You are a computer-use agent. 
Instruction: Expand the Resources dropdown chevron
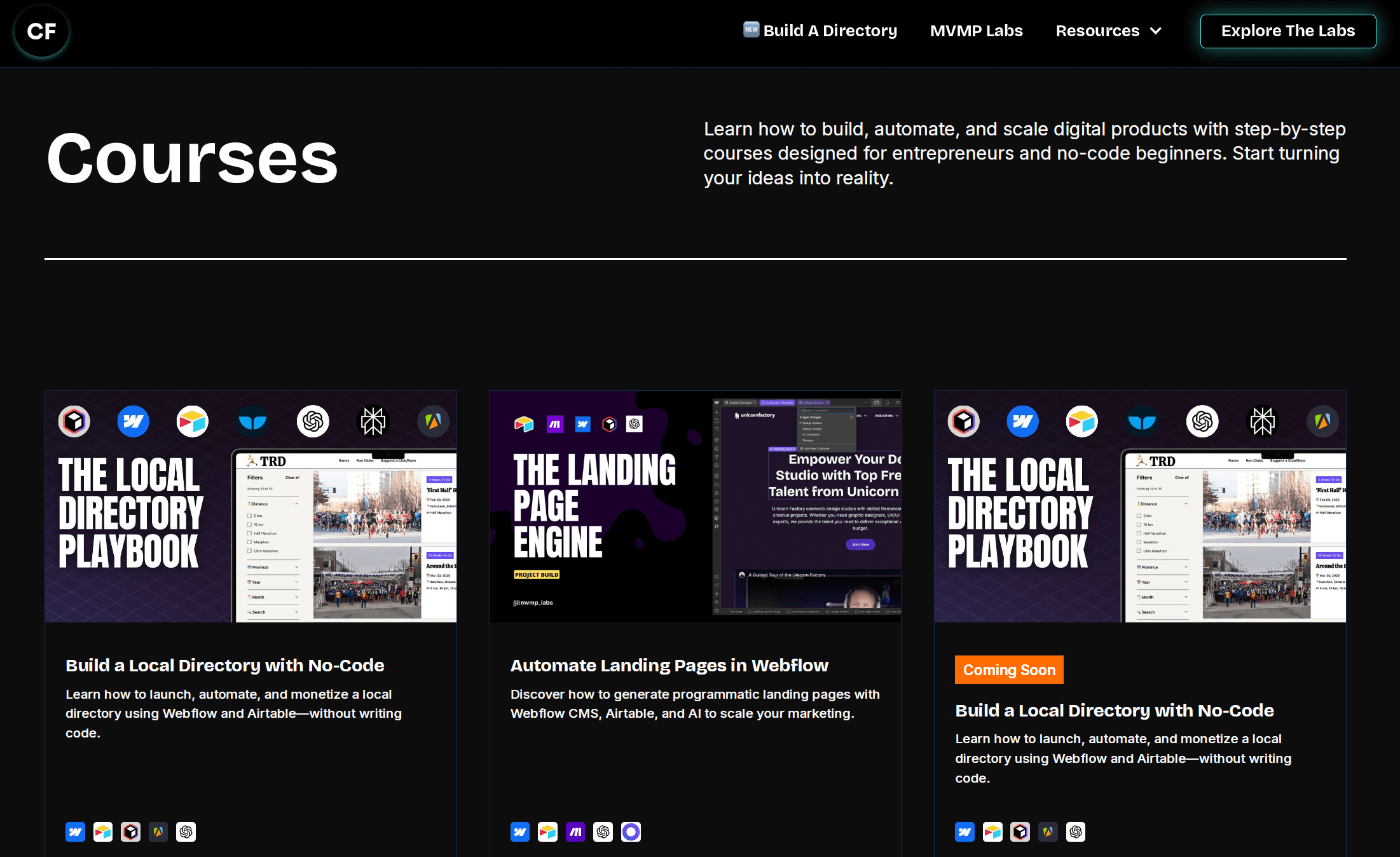click(x=1156, y=31)
